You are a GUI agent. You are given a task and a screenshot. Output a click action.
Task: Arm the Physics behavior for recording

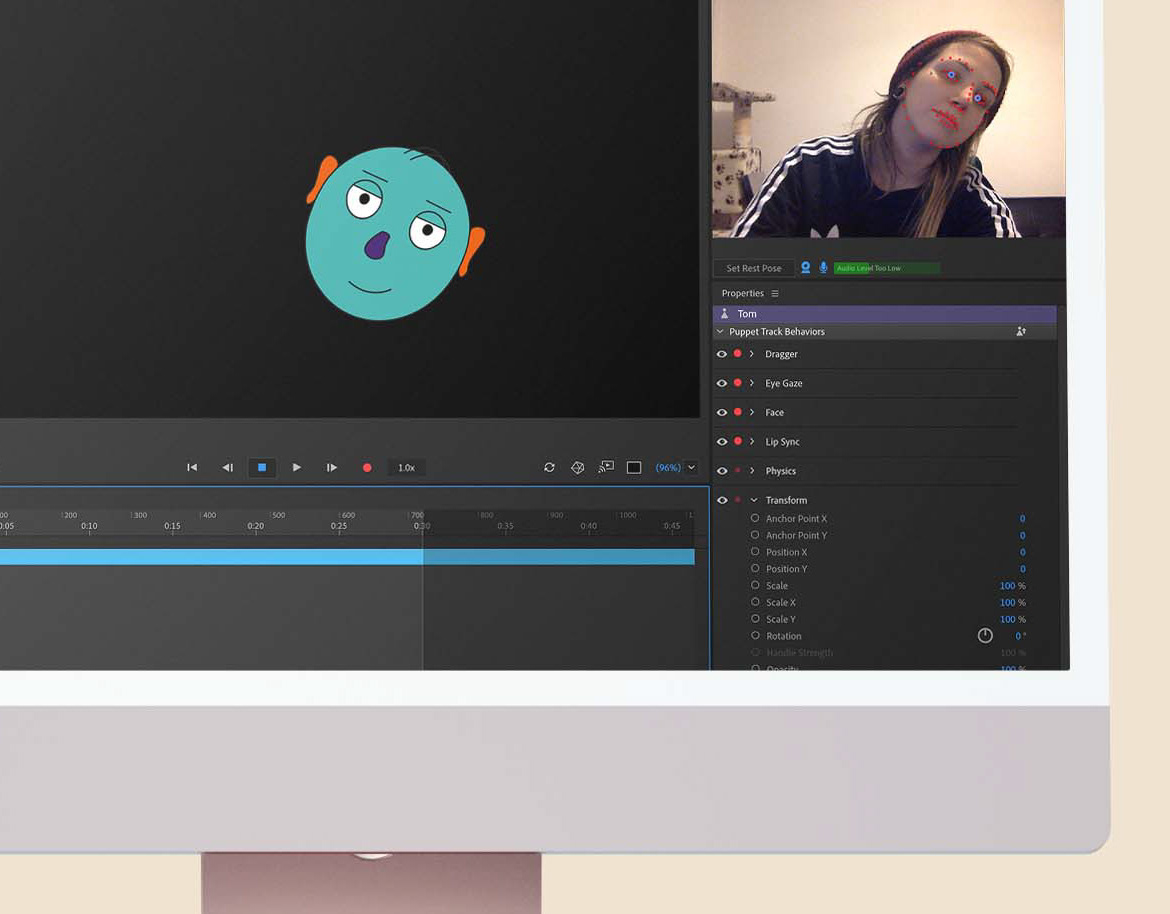737,471
